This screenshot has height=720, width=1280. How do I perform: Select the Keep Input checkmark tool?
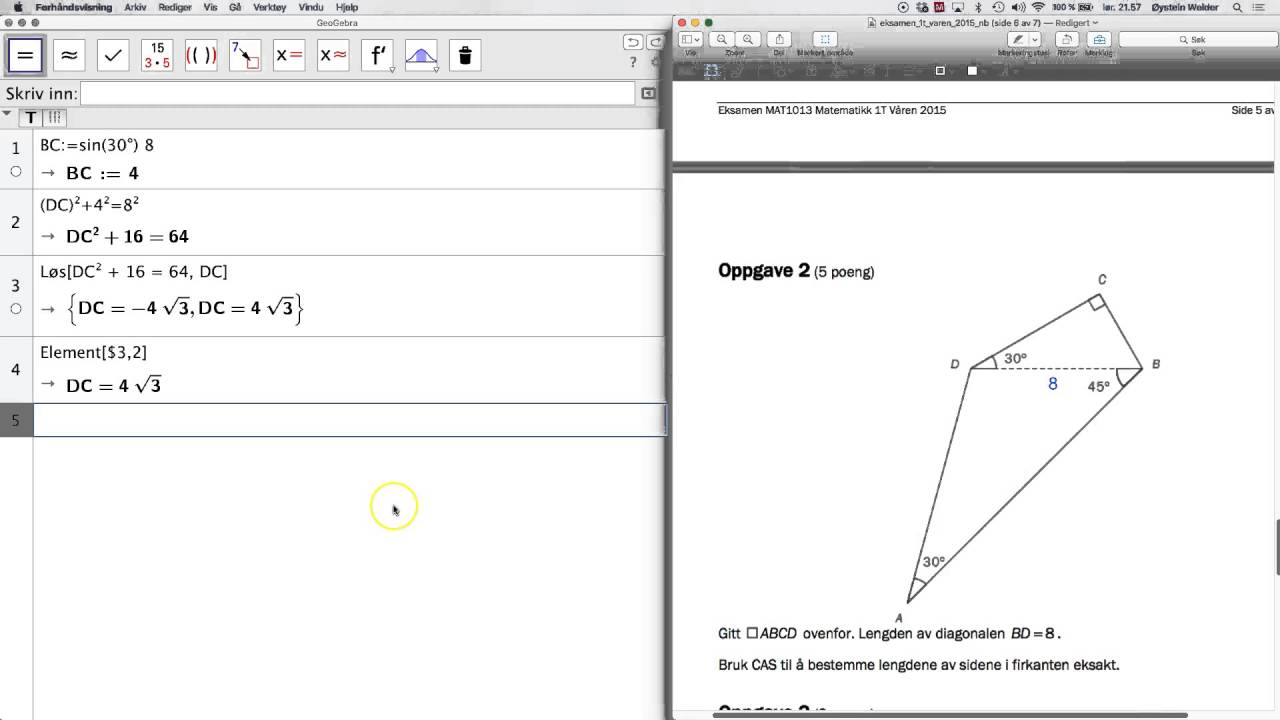point(113,56)
